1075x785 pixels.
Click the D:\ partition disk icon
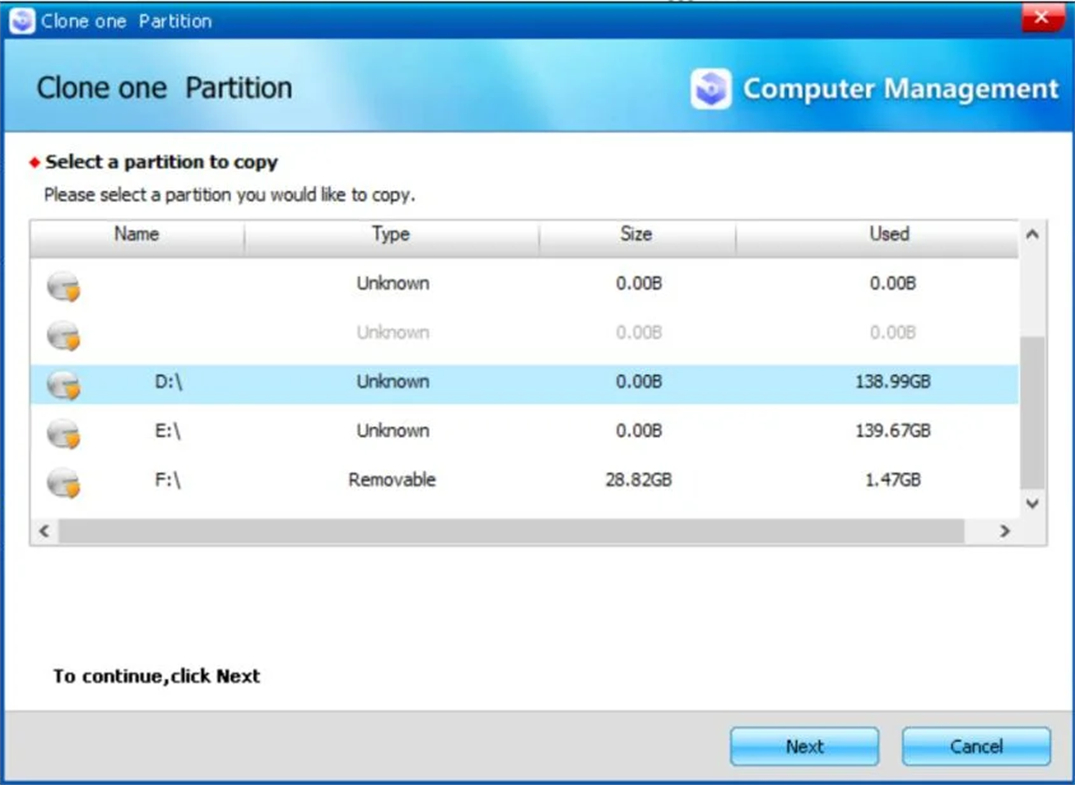[63, 383]
